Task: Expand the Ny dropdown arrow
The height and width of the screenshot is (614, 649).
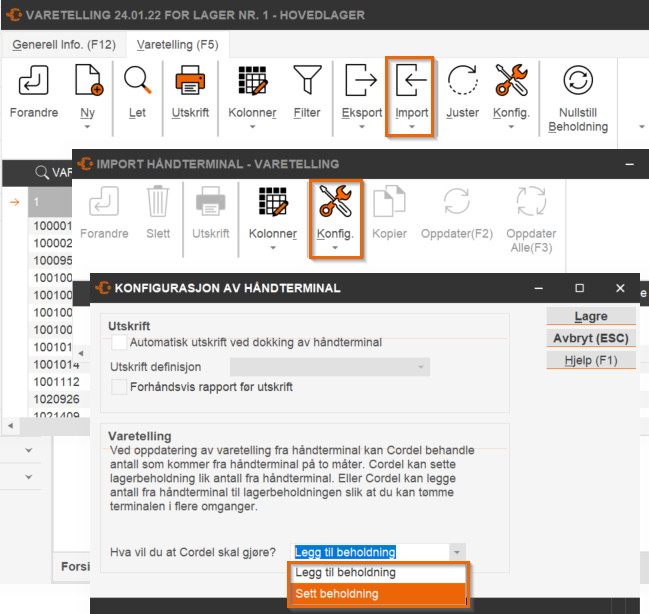Action: pos(87,127)
